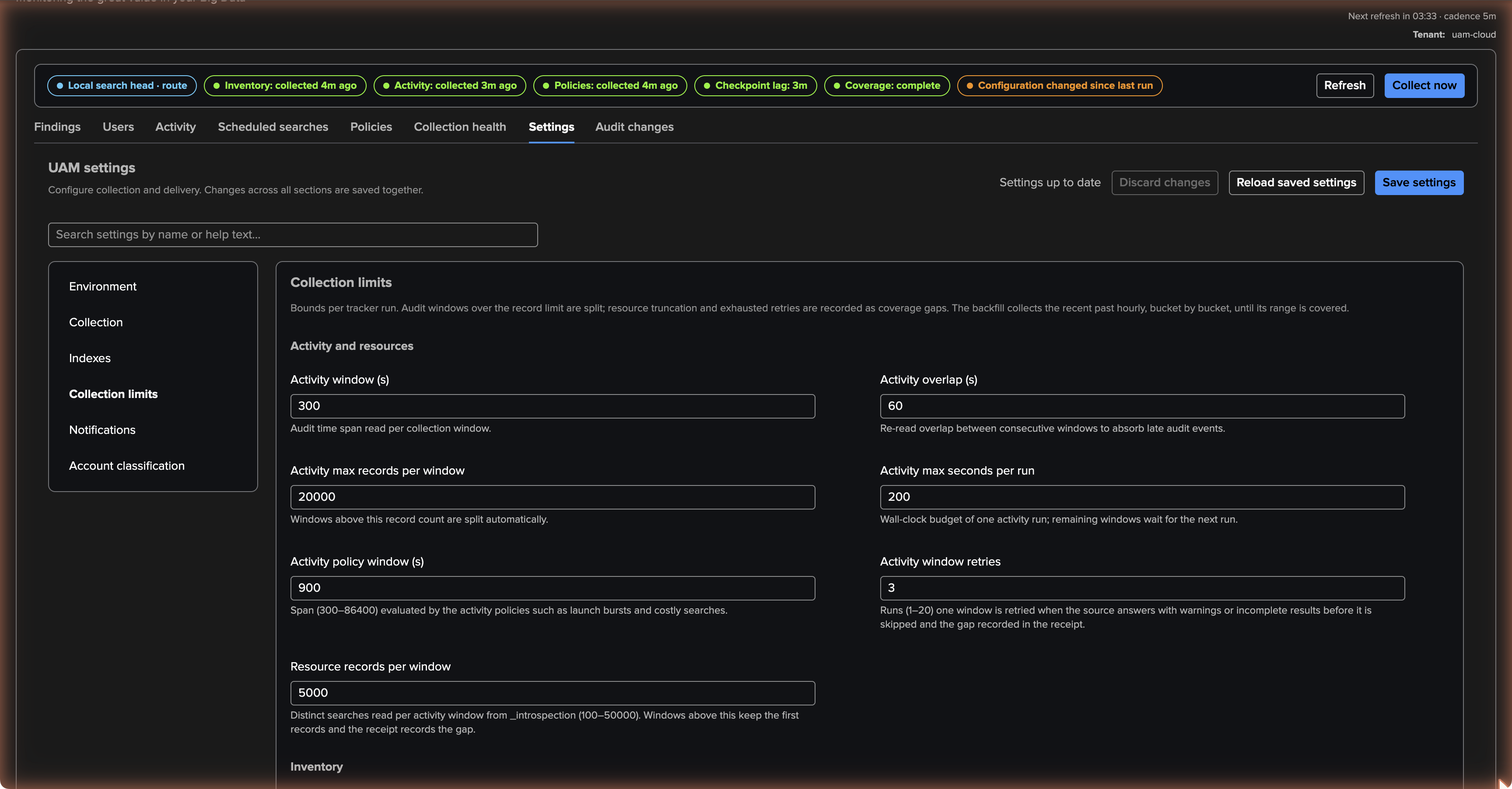This screenshot has height=789, width=1512.
Task: Select Indexes in settings sidebar
Action: point(90,358)
